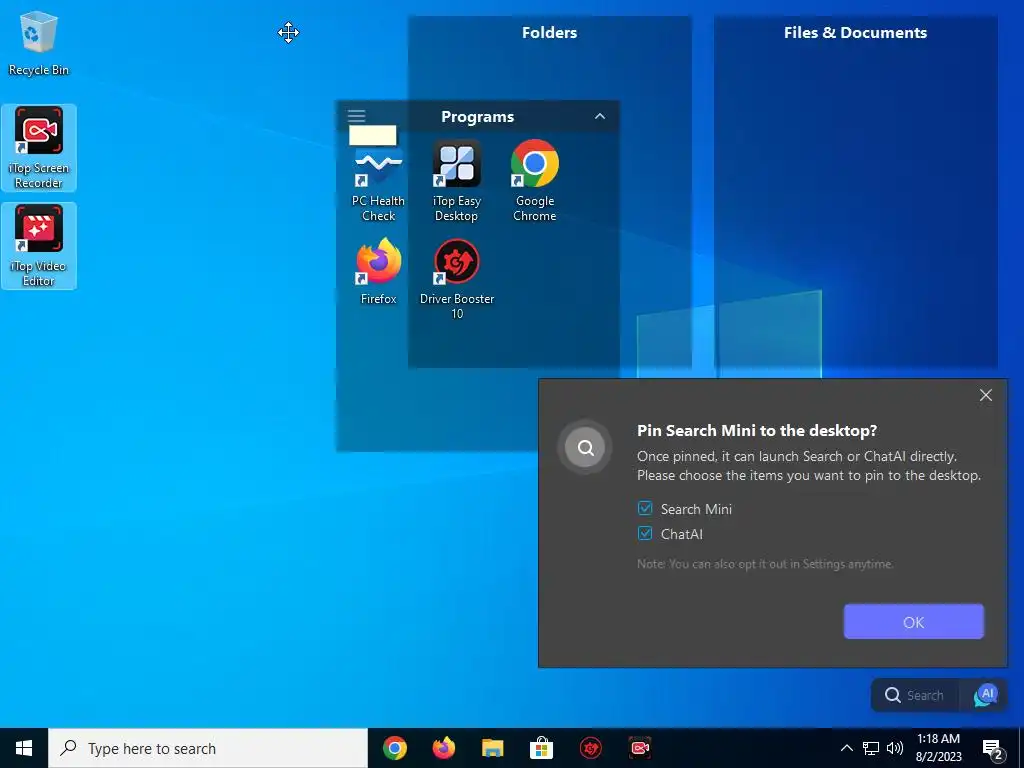Open the Action Center notifications icon
The height and width of the screenshot is (768, 1024).
(993, 748)
